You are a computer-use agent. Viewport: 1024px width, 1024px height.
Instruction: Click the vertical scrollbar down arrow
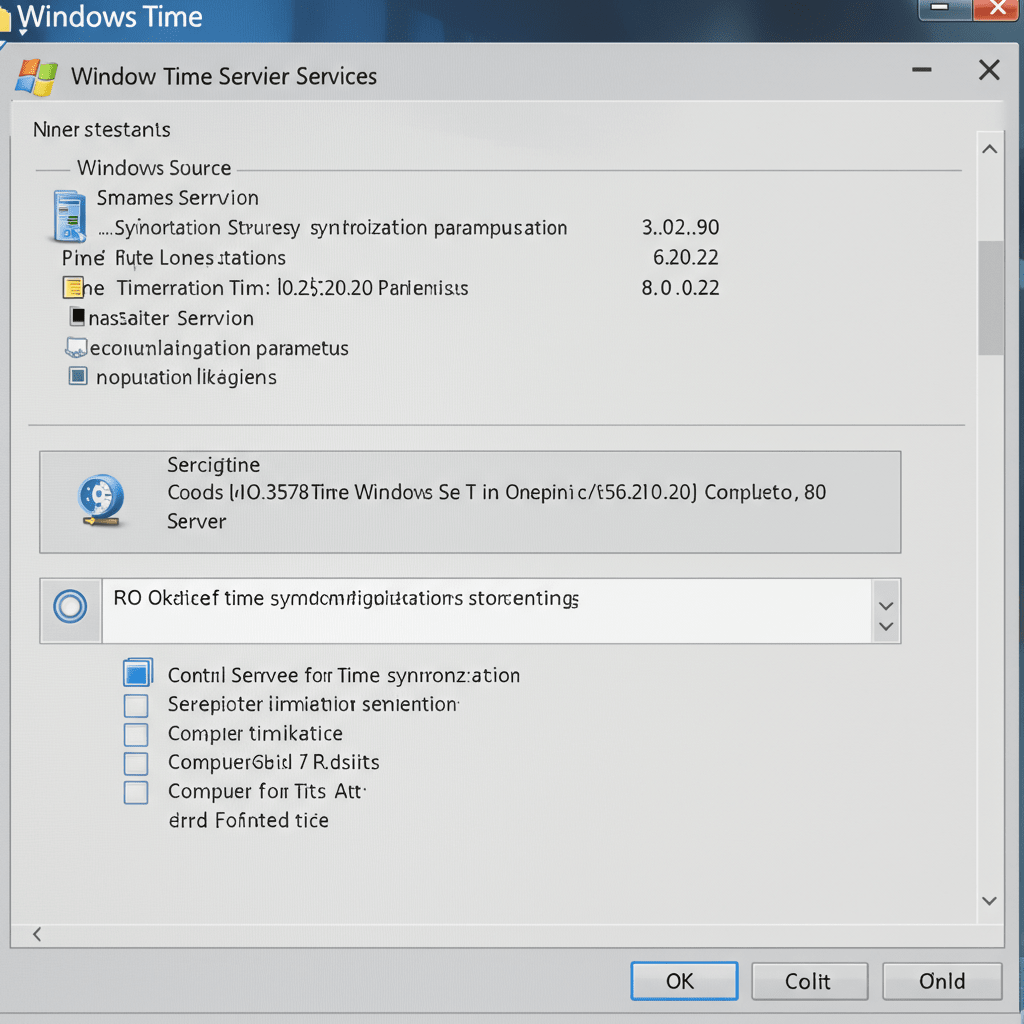tap(990, 901)
